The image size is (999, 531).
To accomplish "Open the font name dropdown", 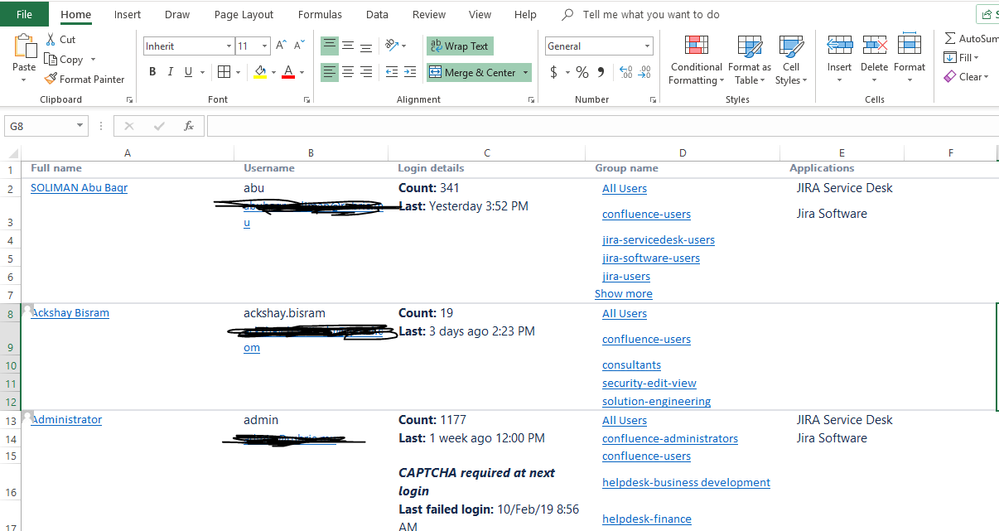I will pos(229,46).
